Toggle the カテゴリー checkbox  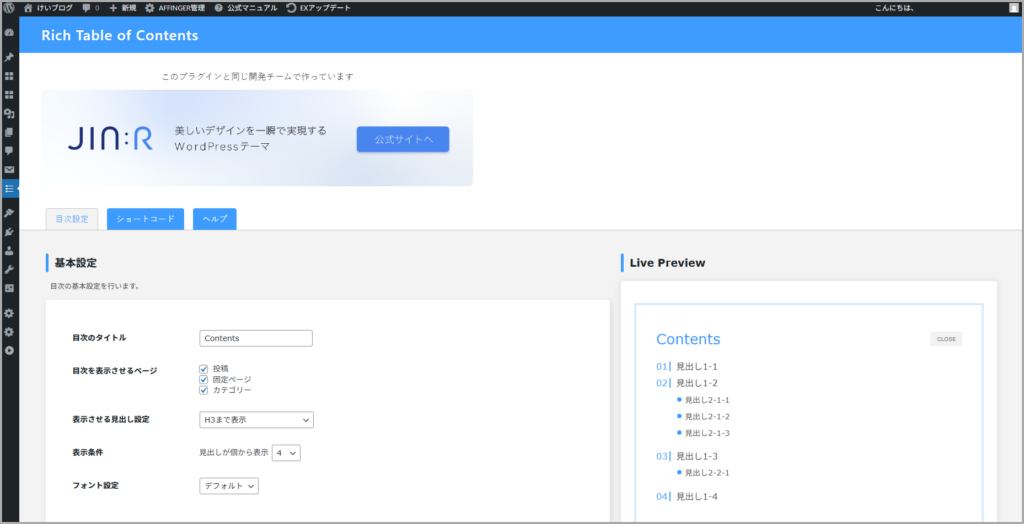(204, 390)
